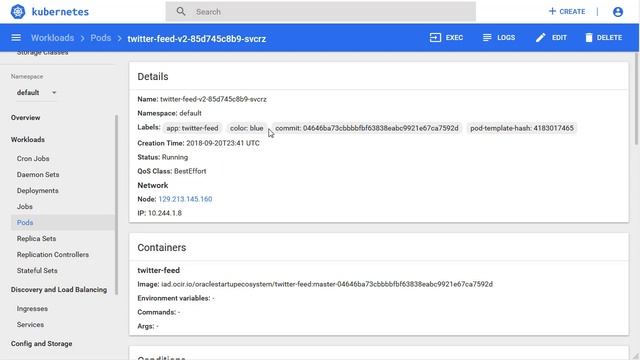Open Stateful Sets in sidebar
The image size is (640, 360).
click(37, 271)
